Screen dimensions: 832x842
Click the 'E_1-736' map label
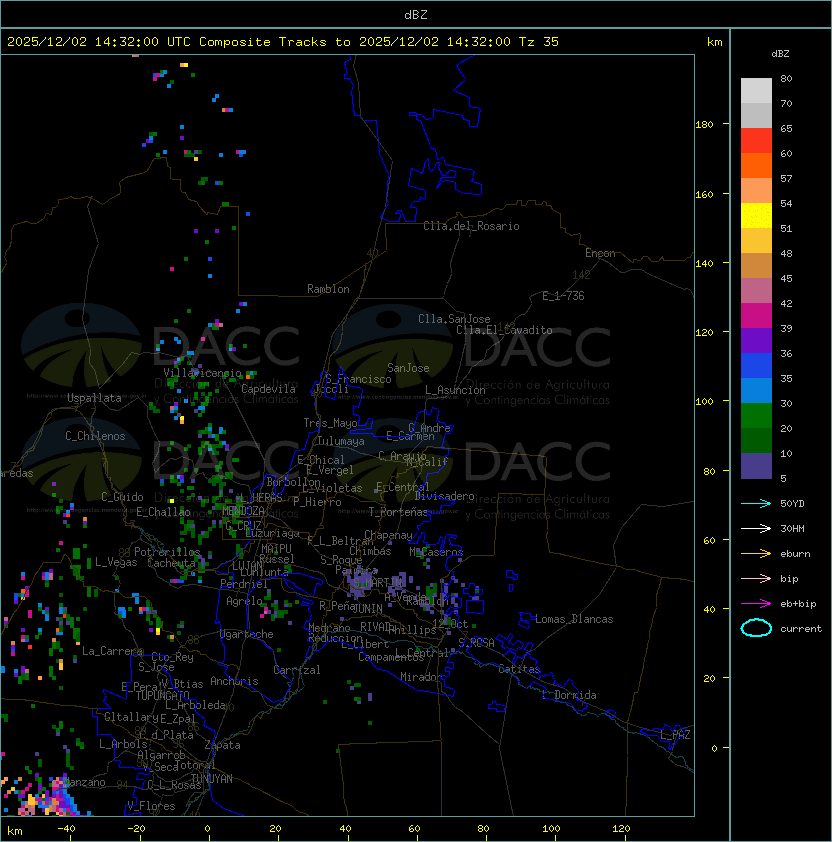563,296
